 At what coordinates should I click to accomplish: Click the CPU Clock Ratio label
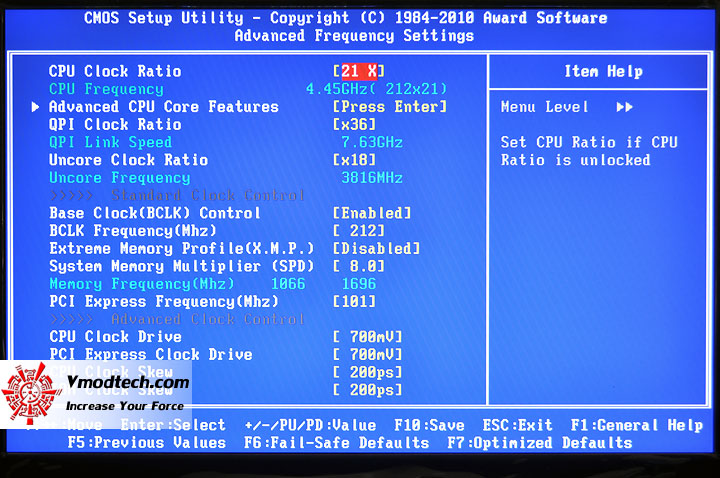tap(115, 71)
